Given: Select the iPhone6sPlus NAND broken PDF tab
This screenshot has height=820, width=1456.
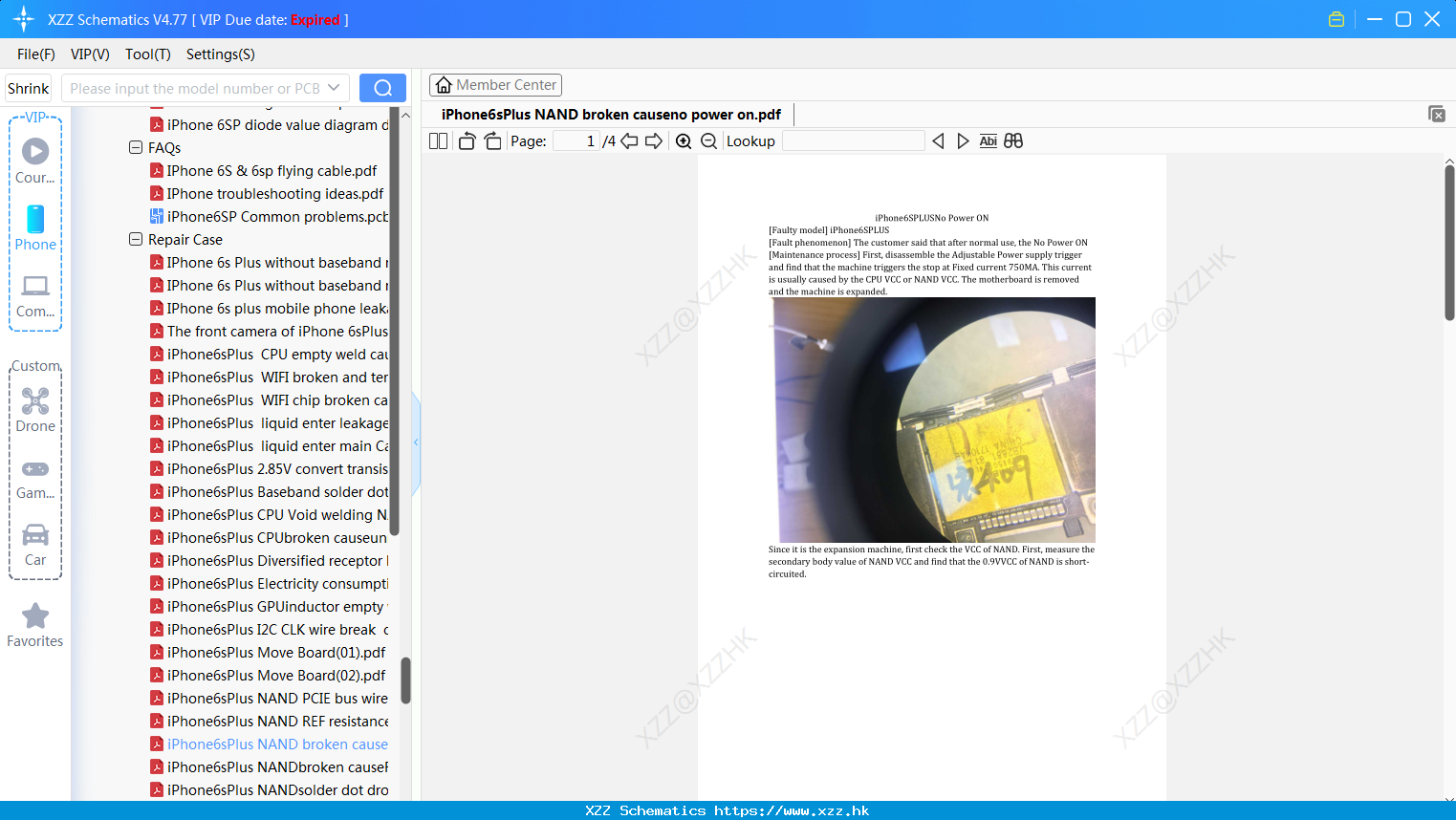Looking at the screenshot, I should click(x=611, y=114).
